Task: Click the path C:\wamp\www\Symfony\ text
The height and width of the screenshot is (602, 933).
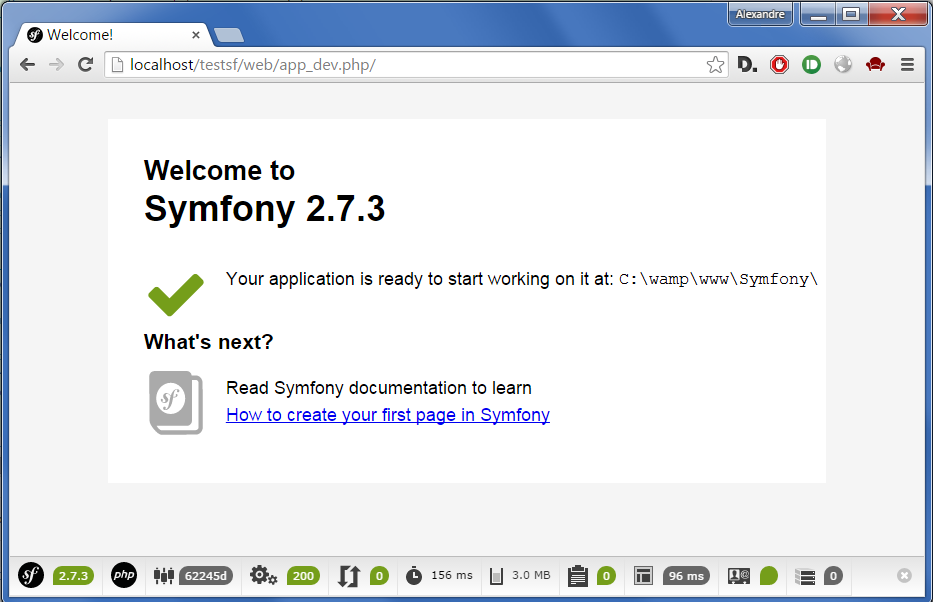Action: pos(718,279)
